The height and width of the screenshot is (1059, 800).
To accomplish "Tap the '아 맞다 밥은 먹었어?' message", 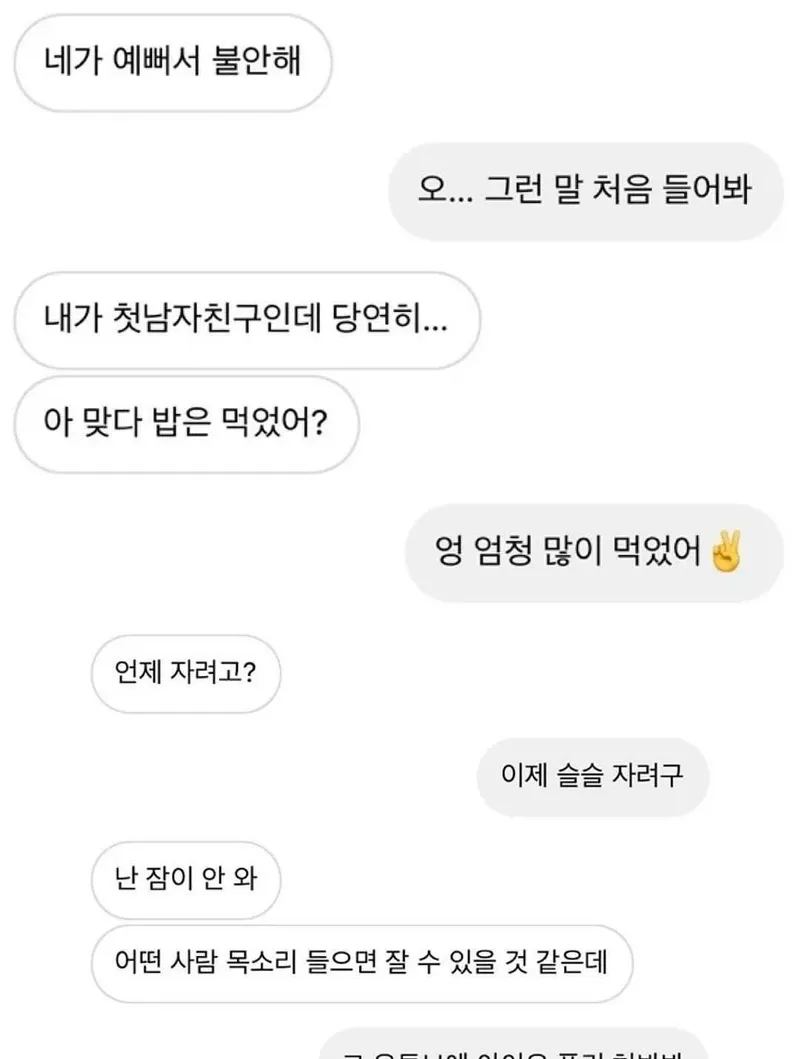I will (x=186, y=424).
